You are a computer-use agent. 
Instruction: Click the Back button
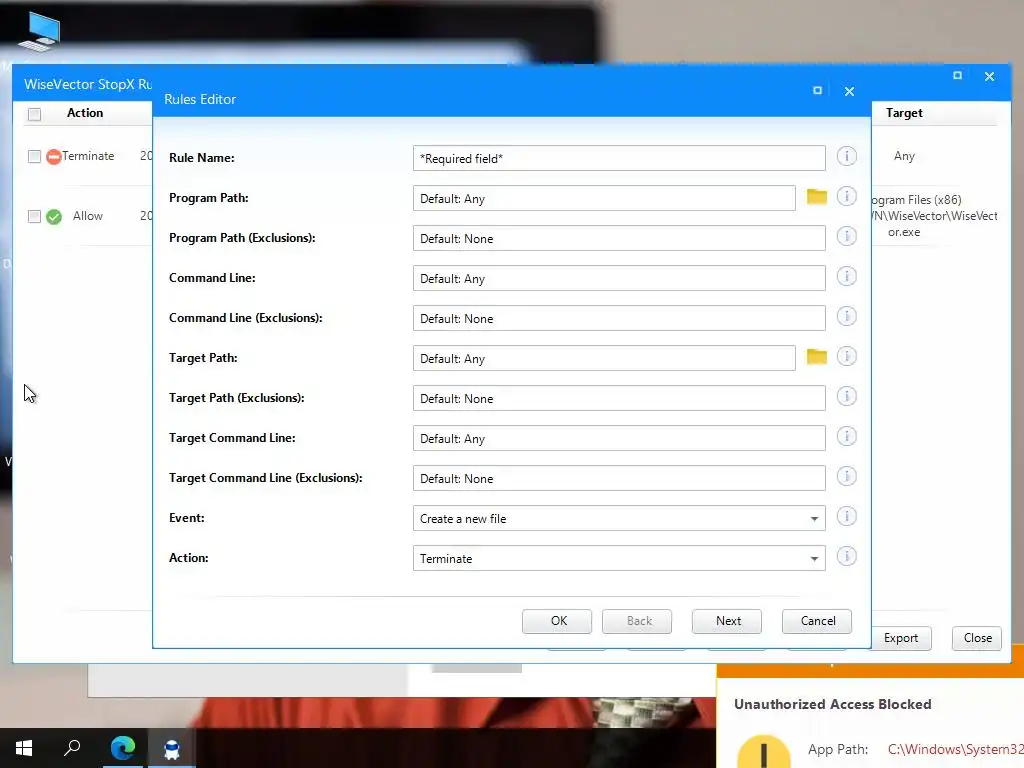click(637, 621)
